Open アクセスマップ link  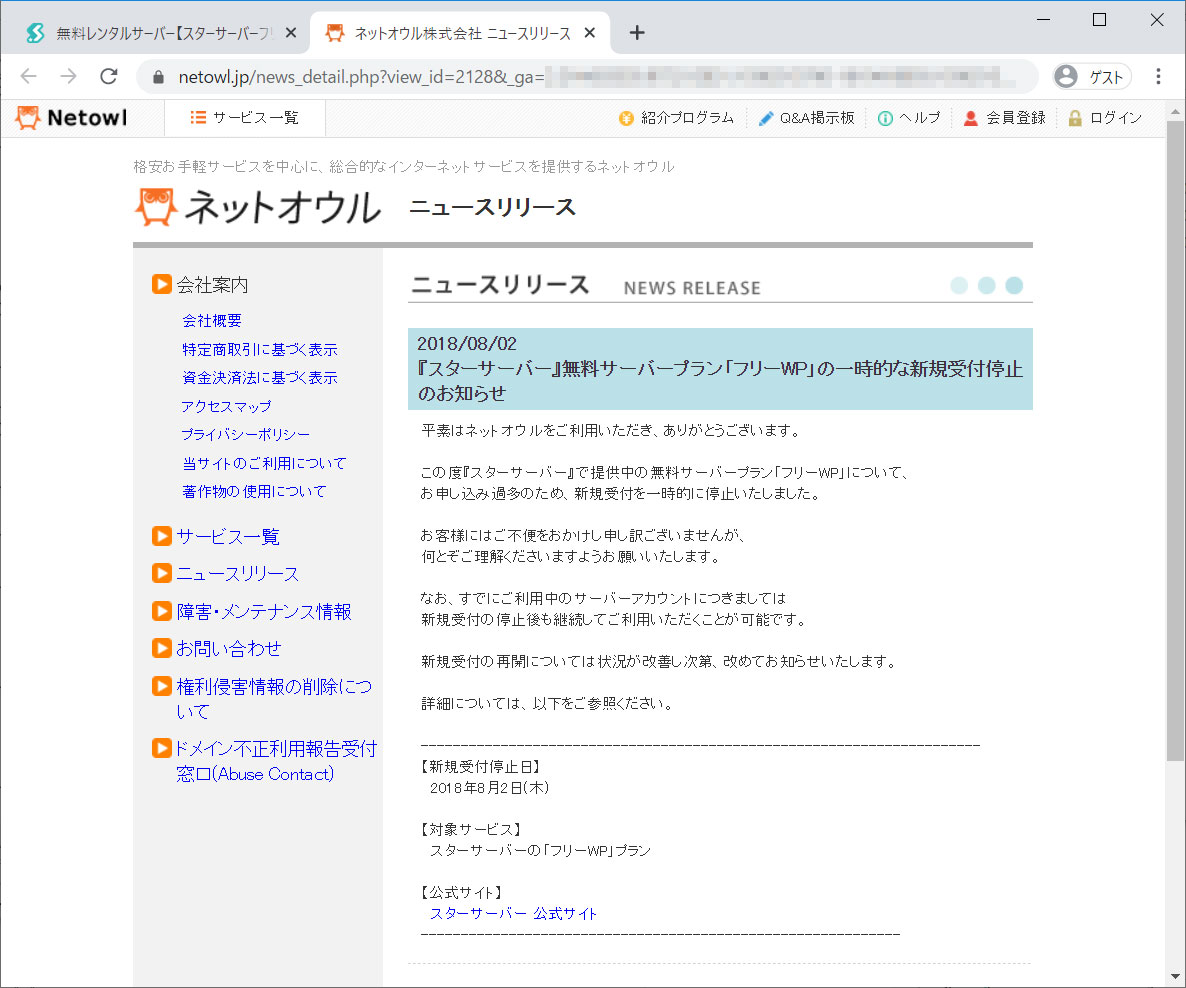click(x=226, y=406)
